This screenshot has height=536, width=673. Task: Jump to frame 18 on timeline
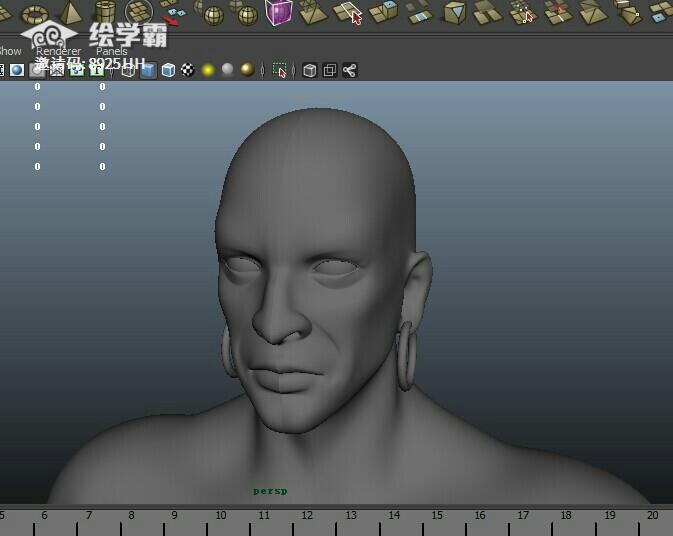click(x=566, y=515)
